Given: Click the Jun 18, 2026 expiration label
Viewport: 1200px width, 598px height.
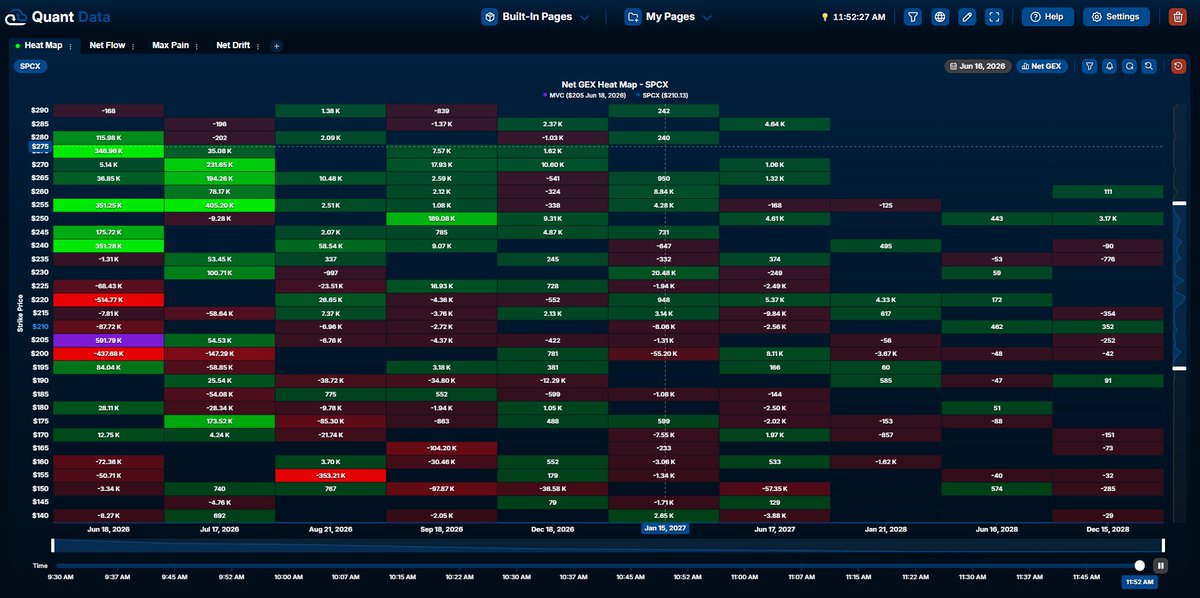Looking at the screenshot, I should 108,529.
